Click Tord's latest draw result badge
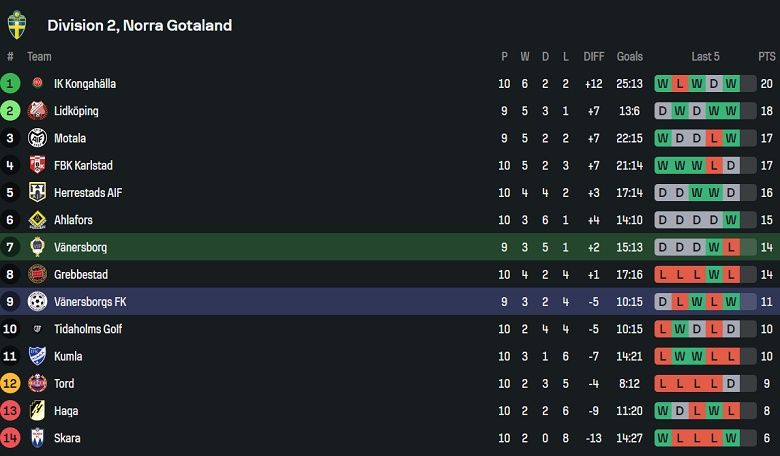 (731, 383)
